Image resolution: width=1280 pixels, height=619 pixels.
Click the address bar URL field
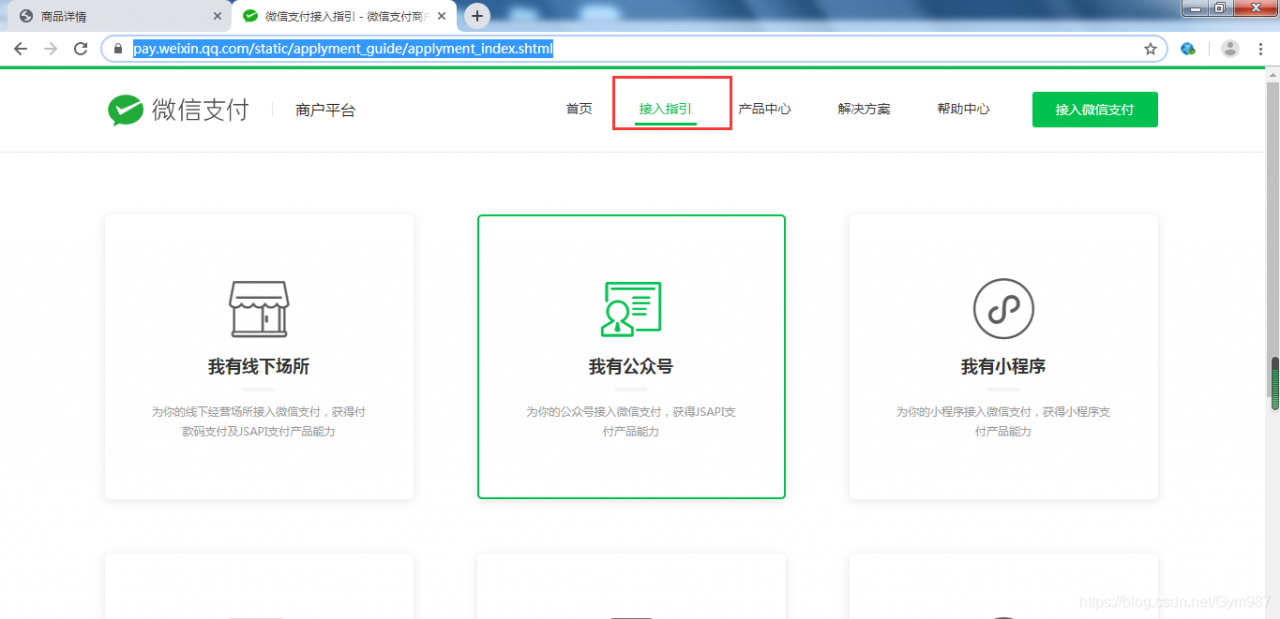[634, 48]
